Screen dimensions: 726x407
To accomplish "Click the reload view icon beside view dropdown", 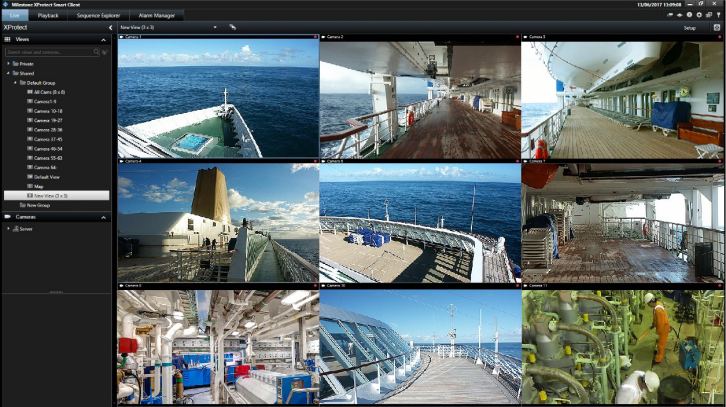I will click(x=233, y=27).
